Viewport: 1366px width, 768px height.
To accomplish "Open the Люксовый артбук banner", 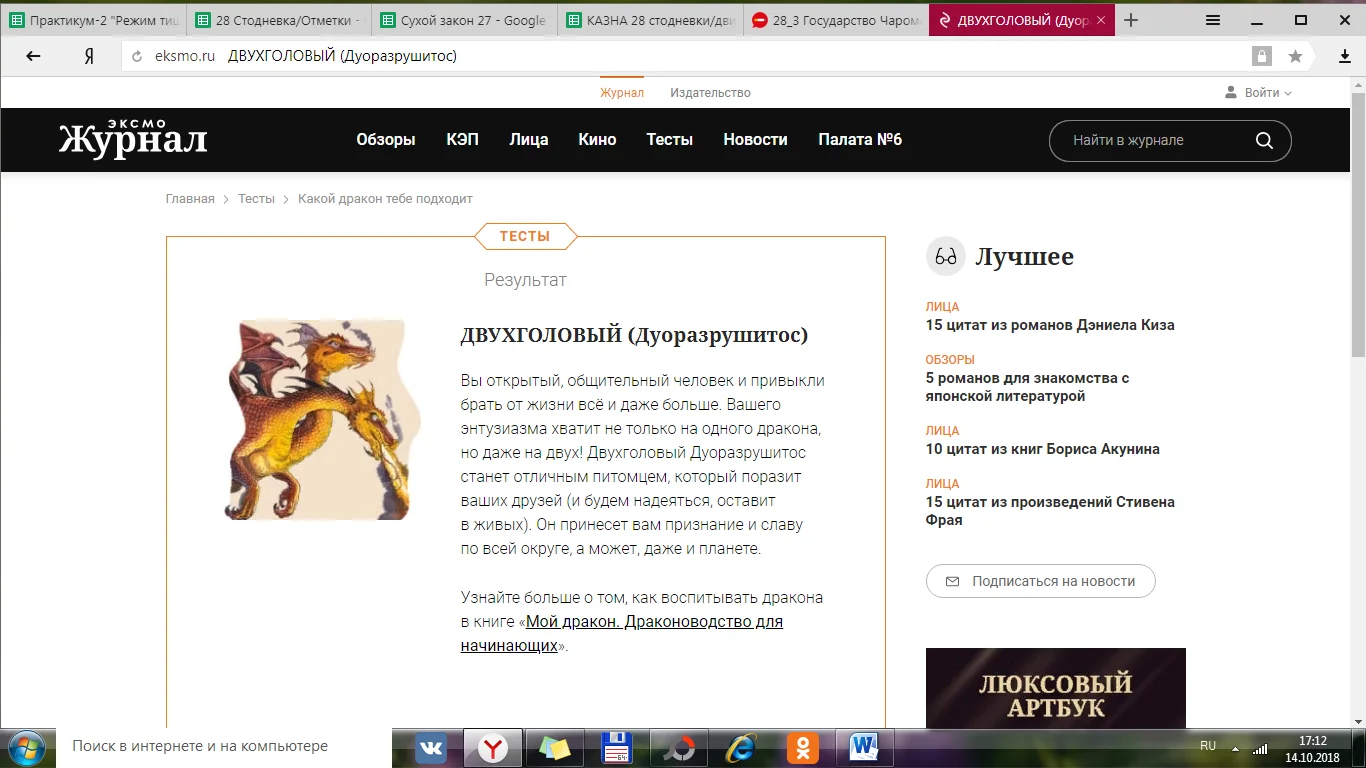I will 1056,688.
